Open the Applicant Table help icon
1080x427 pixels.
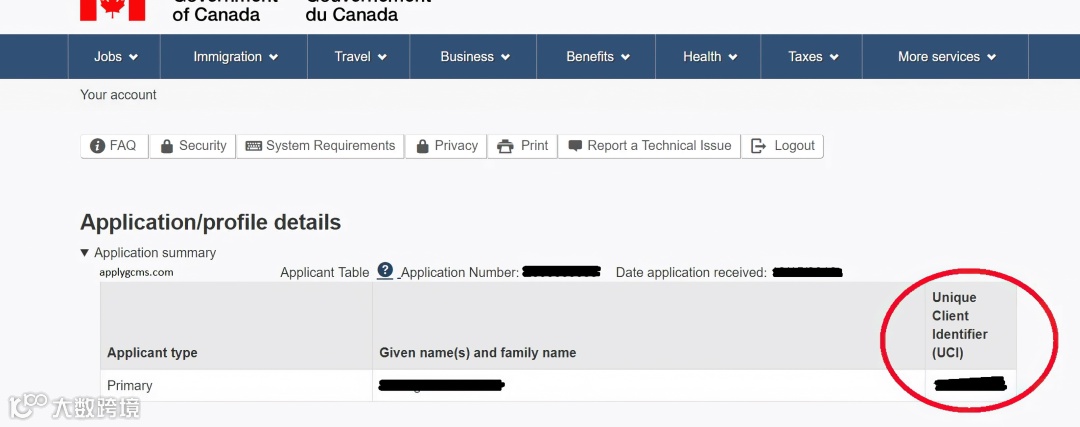tap(385, 271)
